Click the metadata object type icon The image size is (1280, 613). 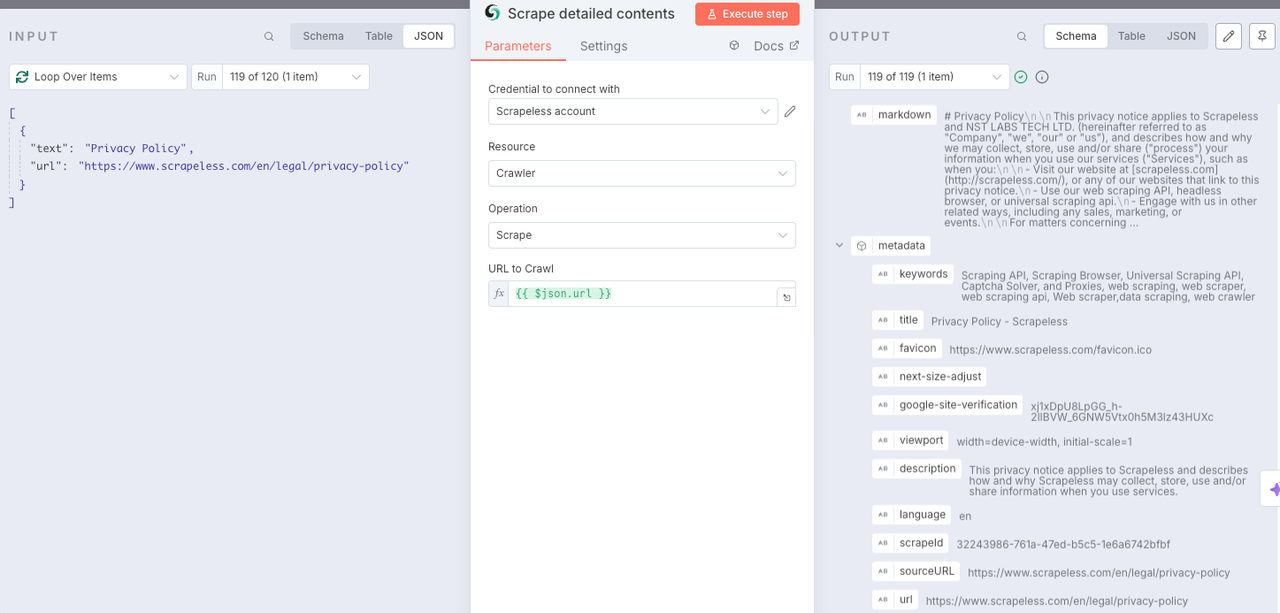point(861,245)
